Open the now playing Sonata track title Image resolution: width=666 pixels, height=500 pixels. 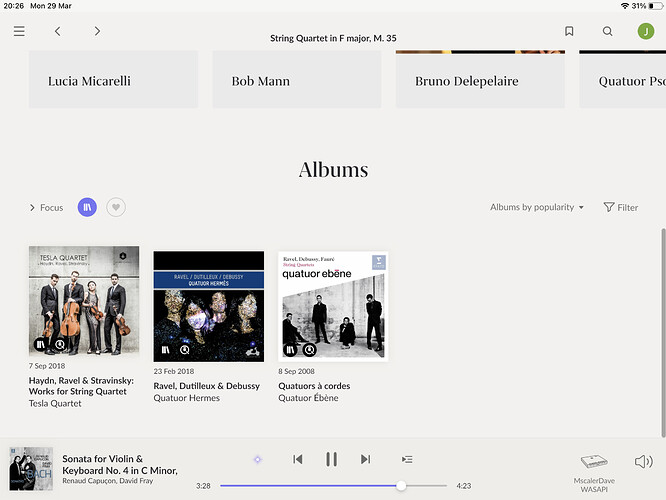(x=120, y=465)
